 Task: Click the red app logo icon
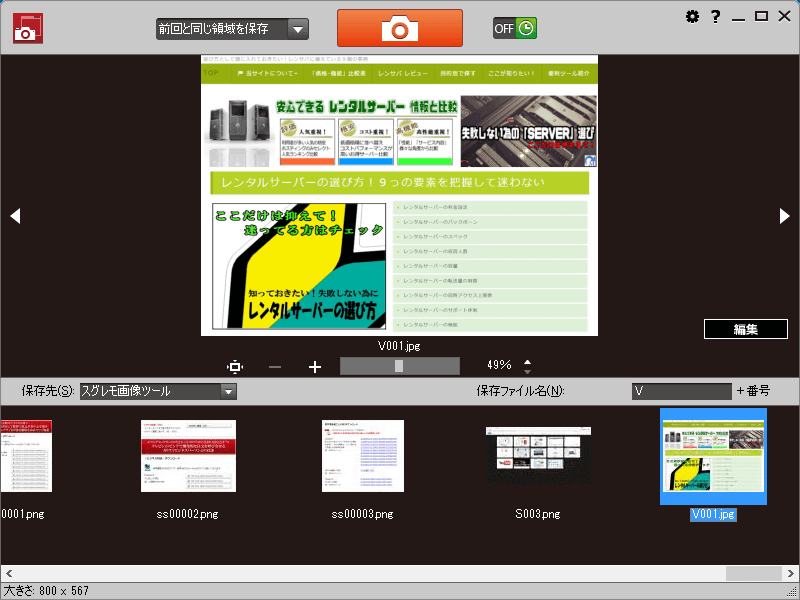pos(28,28)
